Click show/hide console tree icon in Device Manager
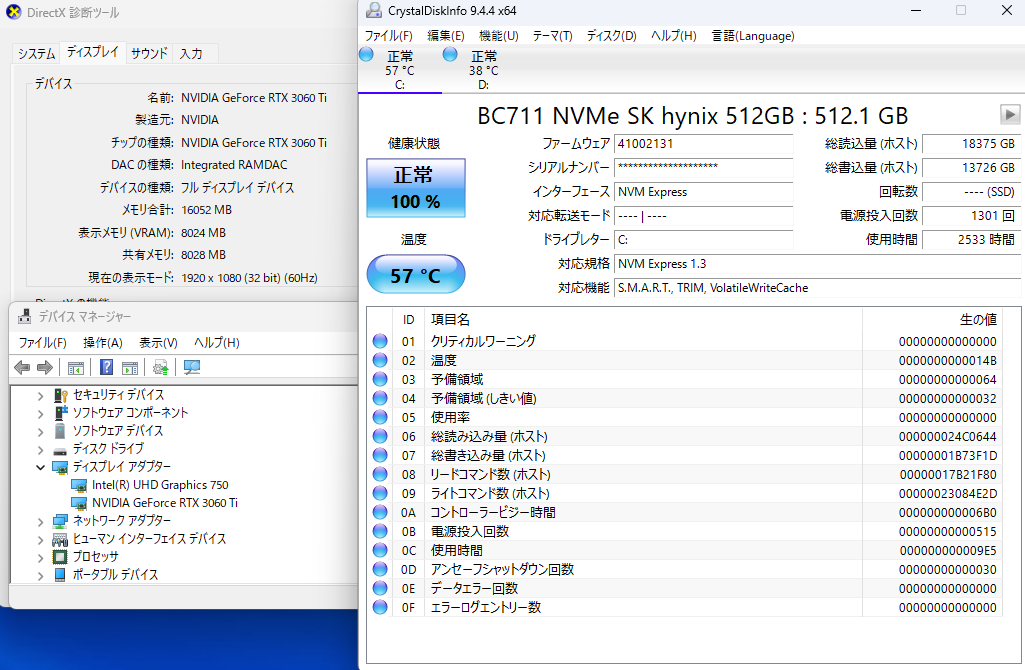Viewport: 1025px width, 670px height. 76,367
